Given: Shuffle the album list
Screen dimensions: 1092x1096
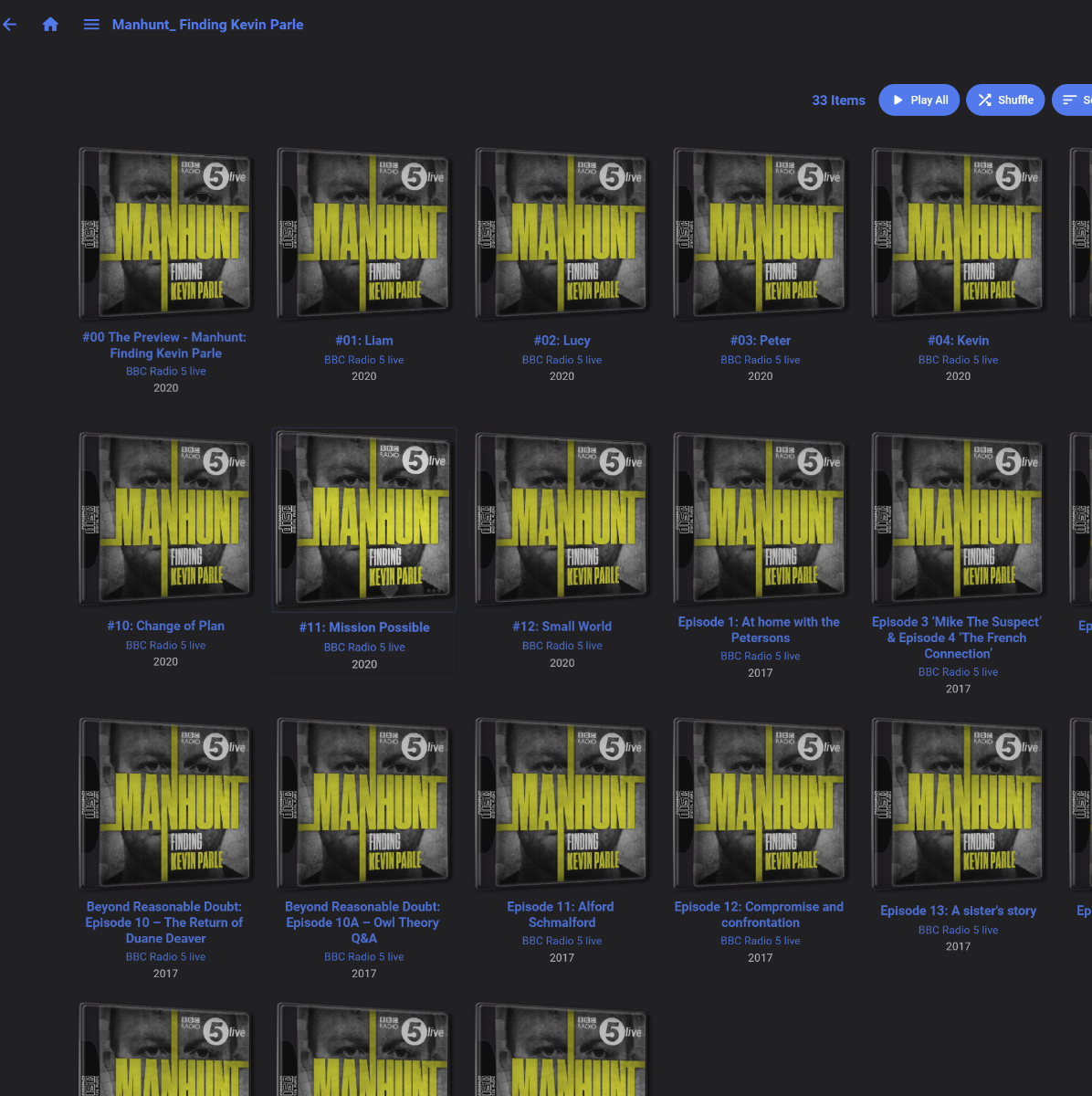Looking at the screenshot, I should coord(1005,100).
